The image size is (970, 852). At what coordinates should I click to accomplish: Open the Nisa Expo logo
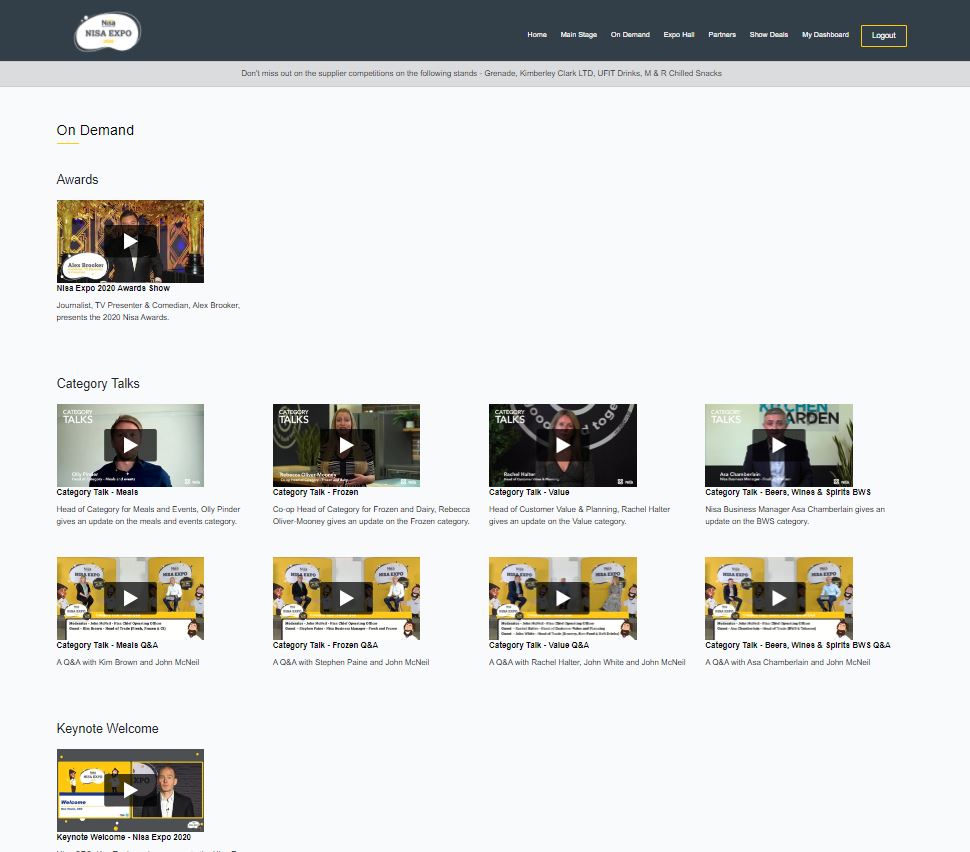click(107, 32)
